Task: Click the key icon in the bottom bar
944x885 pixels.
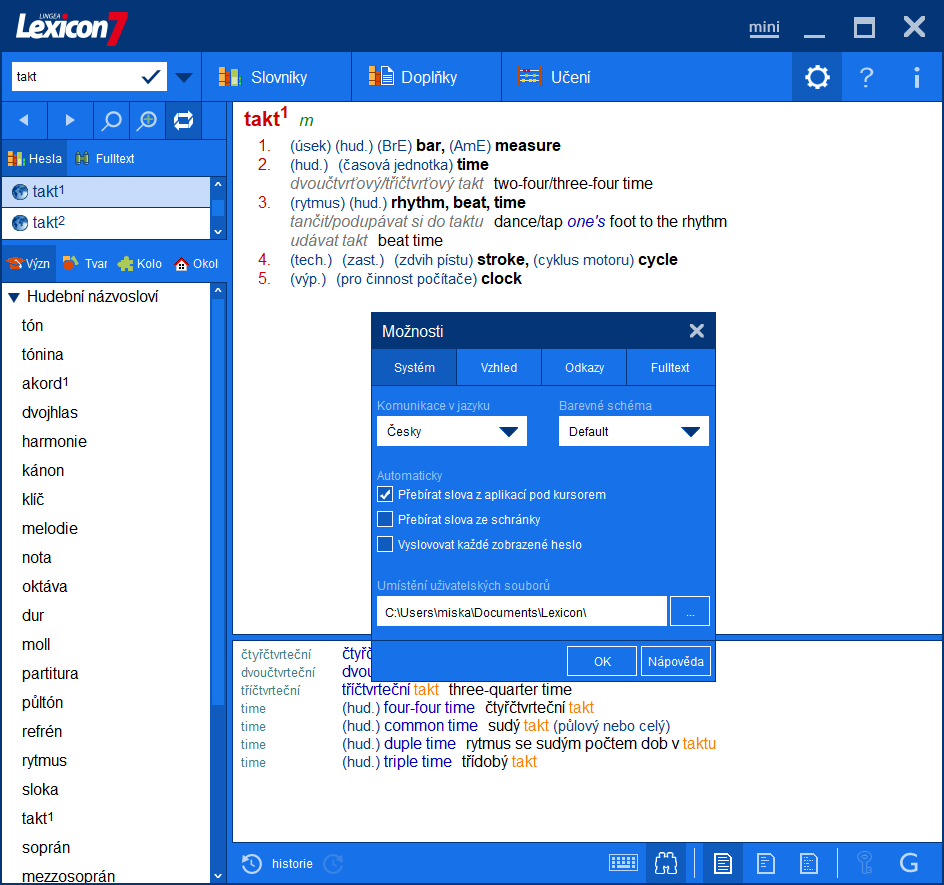Action: click(865, 863)
